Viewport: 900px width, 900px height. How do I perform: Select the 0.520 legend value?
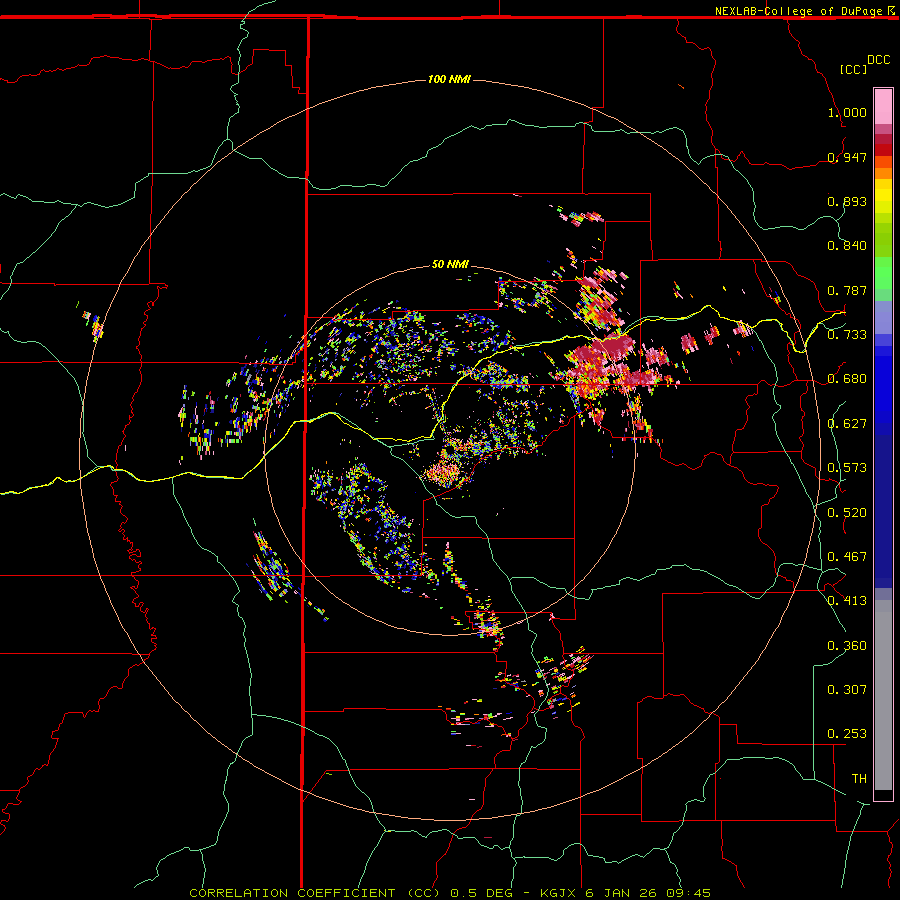point(847,512)
